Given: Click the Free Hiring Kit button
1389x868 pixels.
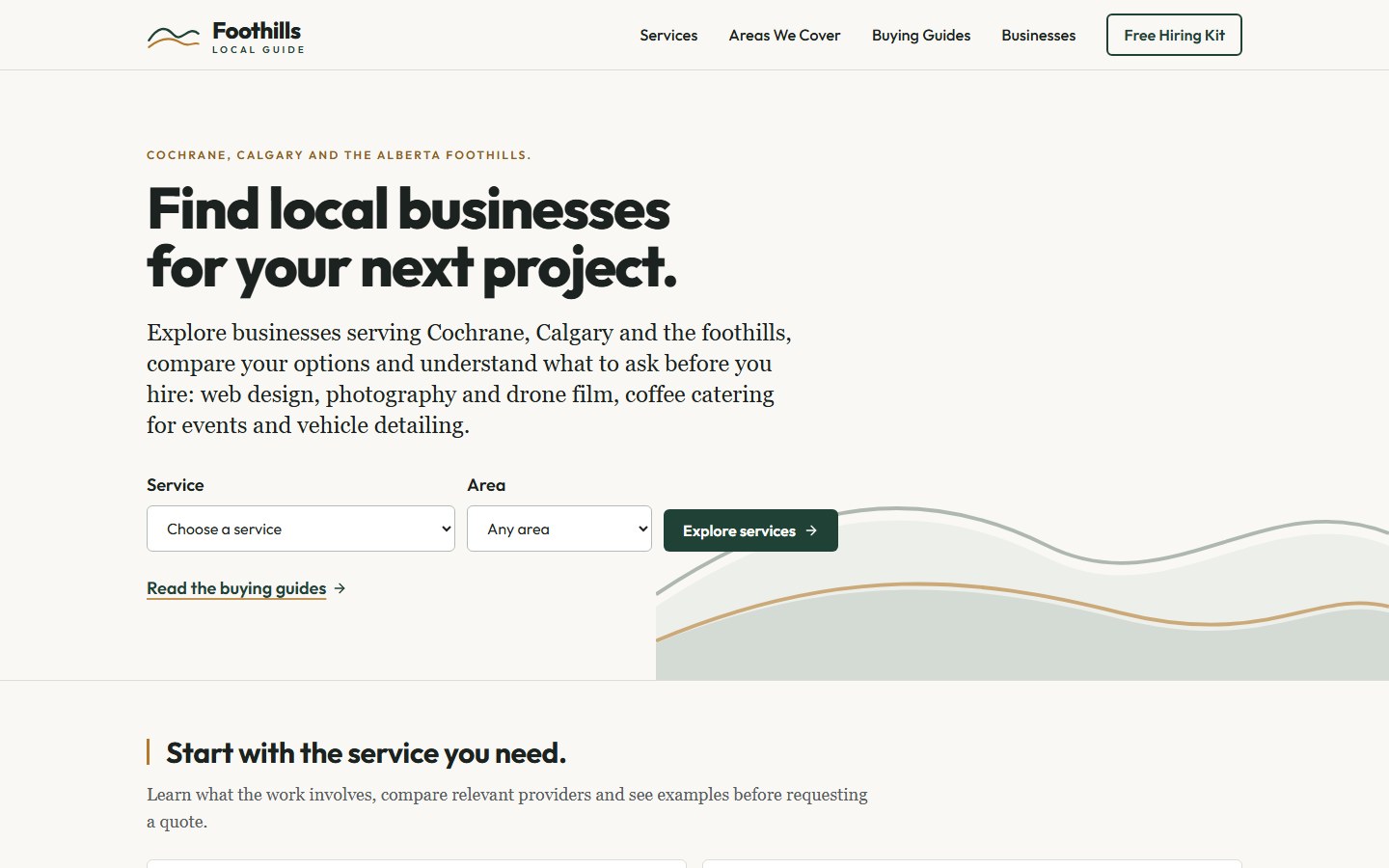Looking at the screenshot, I should [x=1174, y=35].
